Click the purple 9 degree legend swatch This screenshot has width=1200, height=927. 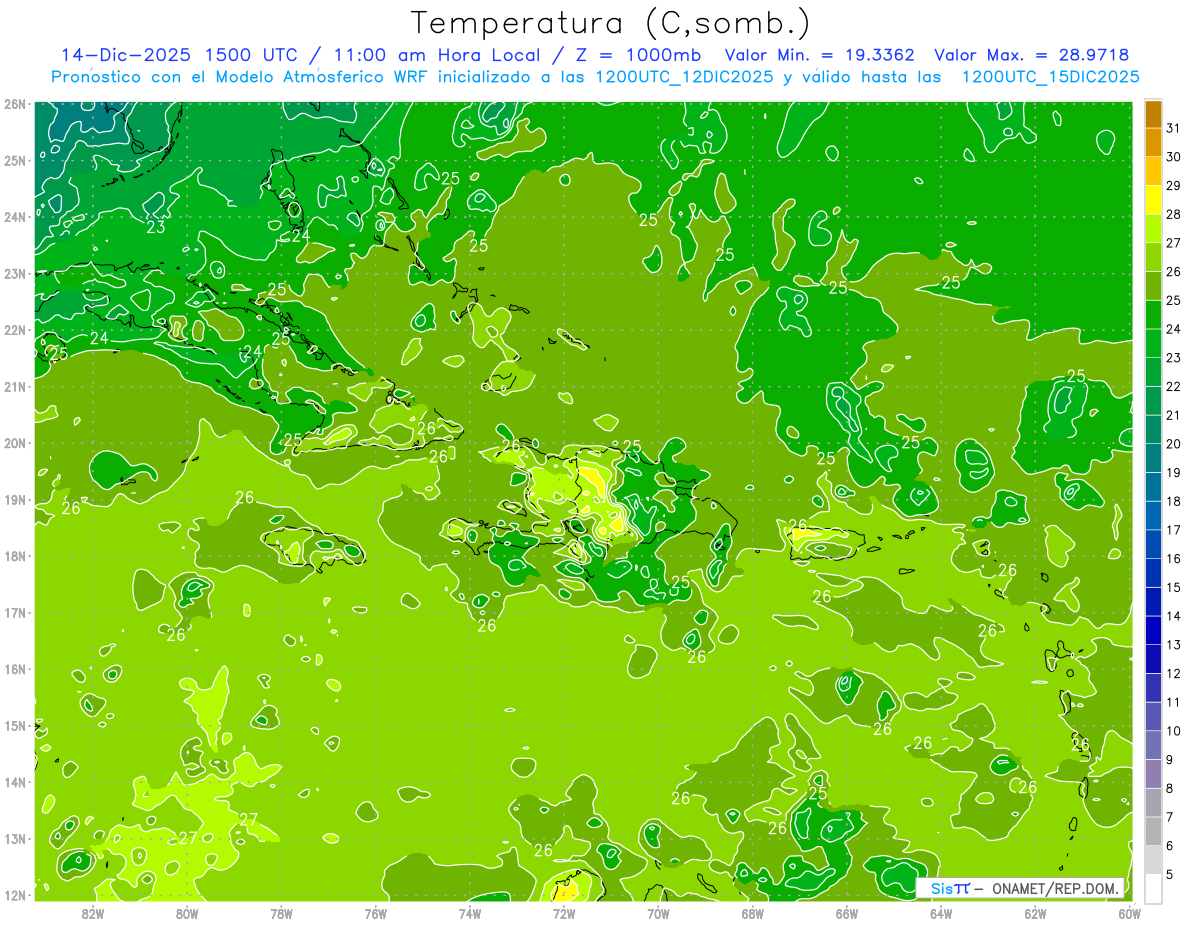coord(1153,745)
